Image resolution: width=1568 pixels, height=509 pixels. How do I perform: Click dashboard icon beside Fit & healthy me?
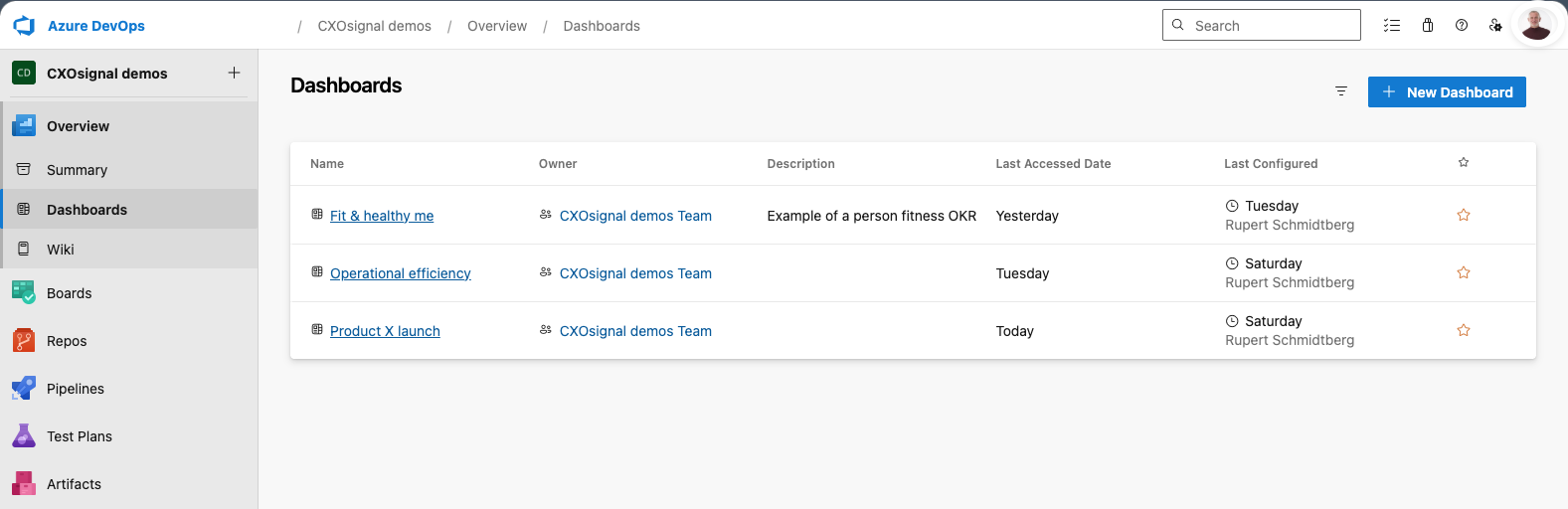(317, 214)
